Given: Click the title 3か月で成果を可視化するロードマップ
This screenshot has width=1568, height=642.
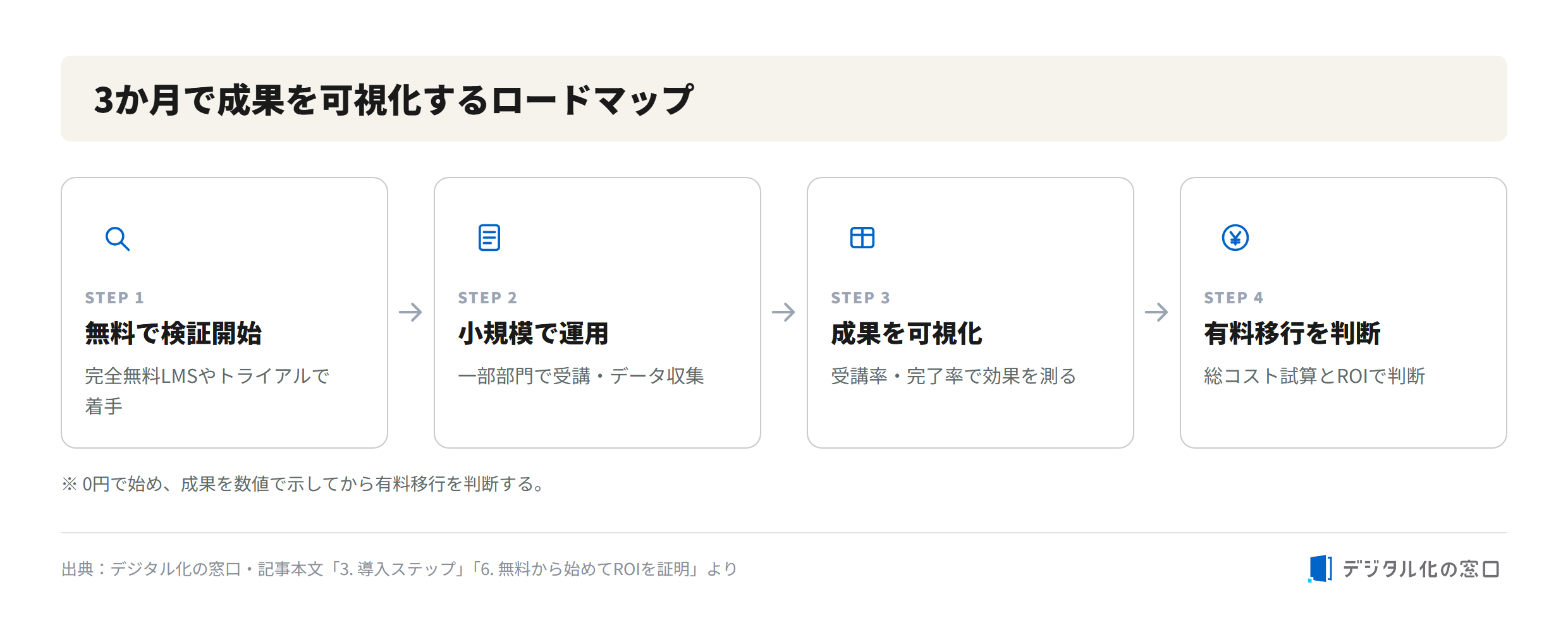Looking at the screenshot, I should [394, 100].
